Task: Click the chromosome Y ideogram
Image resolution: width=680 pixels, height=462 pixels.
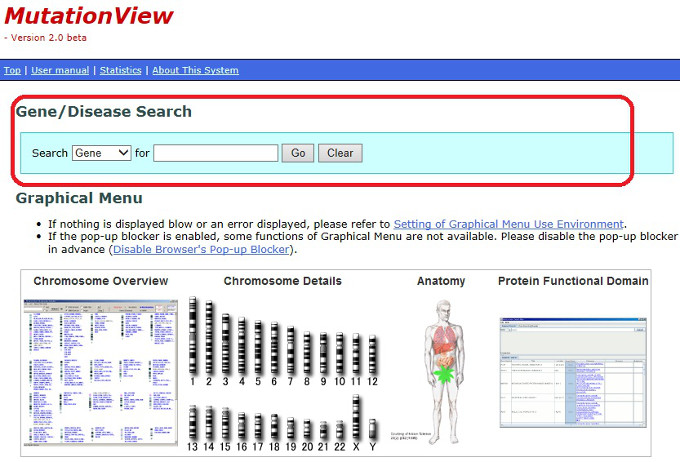Action: pyautogui.click(x=372, y=430)
